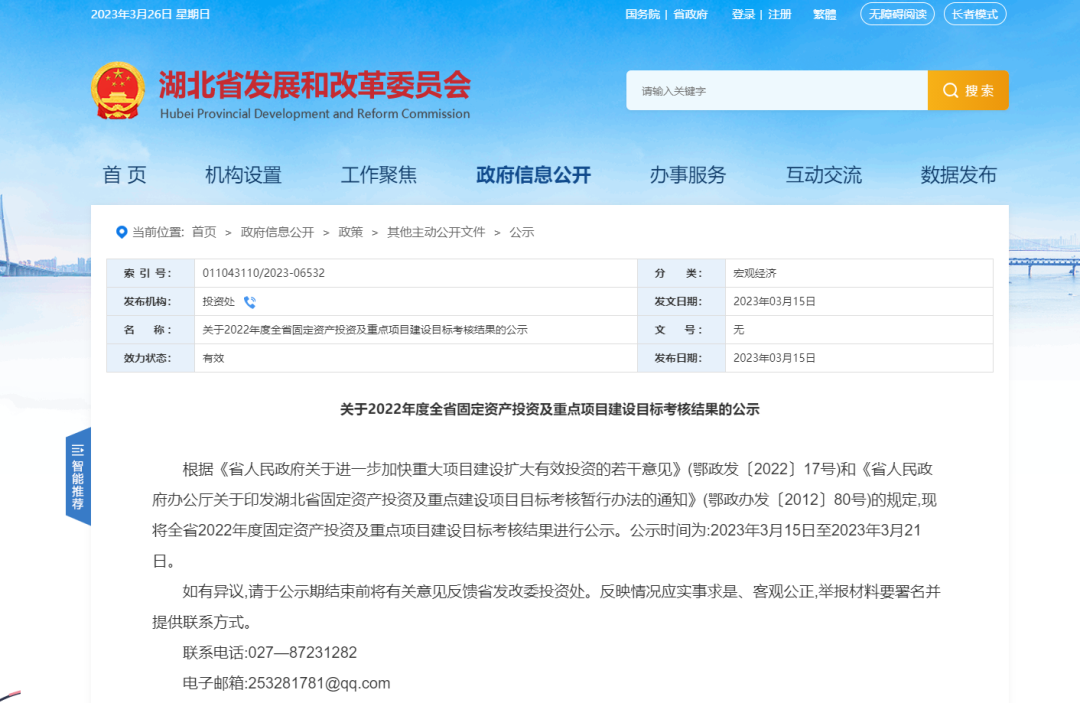Open the 办事服务 menu
The width and height of the screenshot is (1080, 703).
pos(685,174)
